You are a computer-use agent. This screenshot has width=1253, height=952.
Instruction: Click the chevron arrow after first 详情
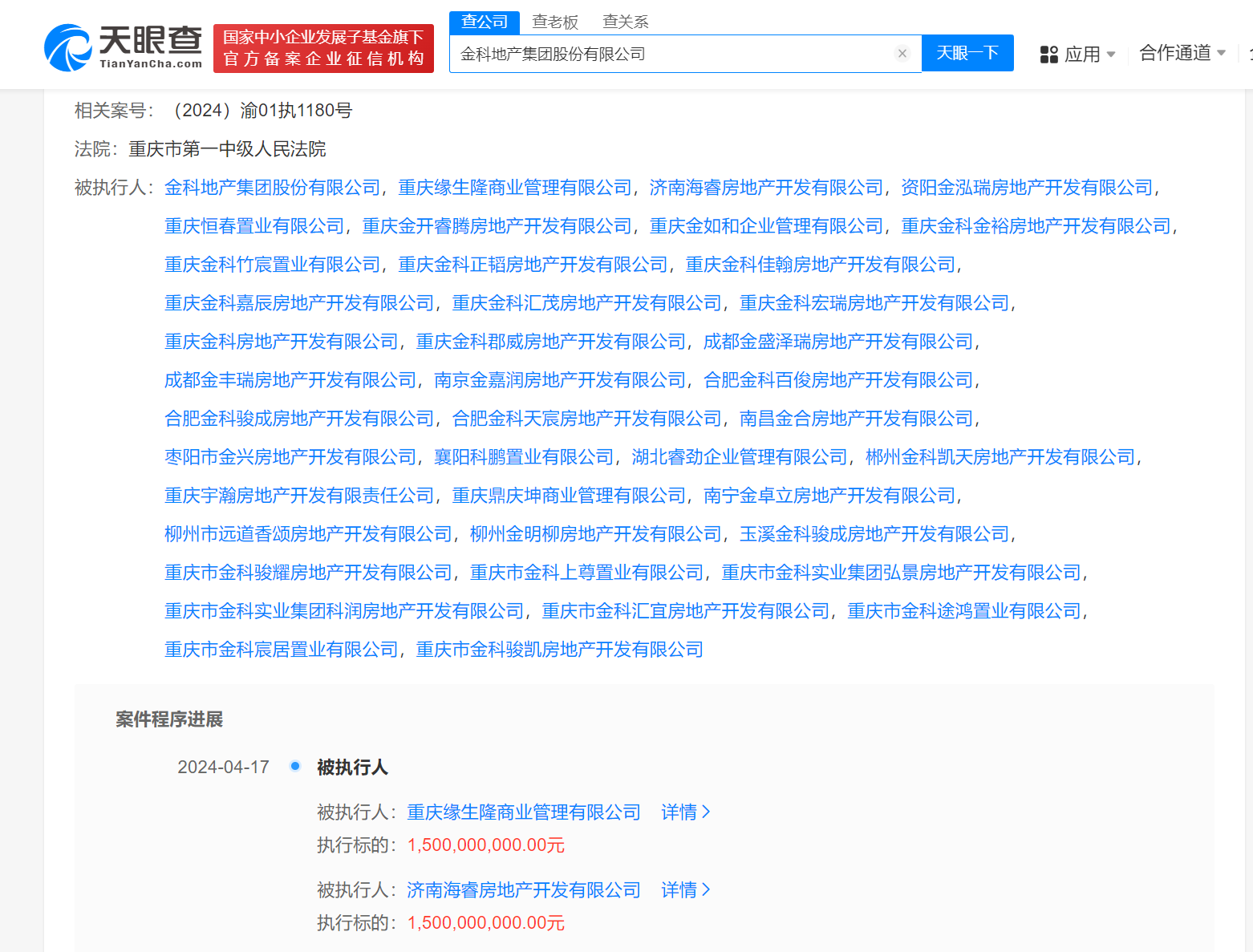point(706,812)
